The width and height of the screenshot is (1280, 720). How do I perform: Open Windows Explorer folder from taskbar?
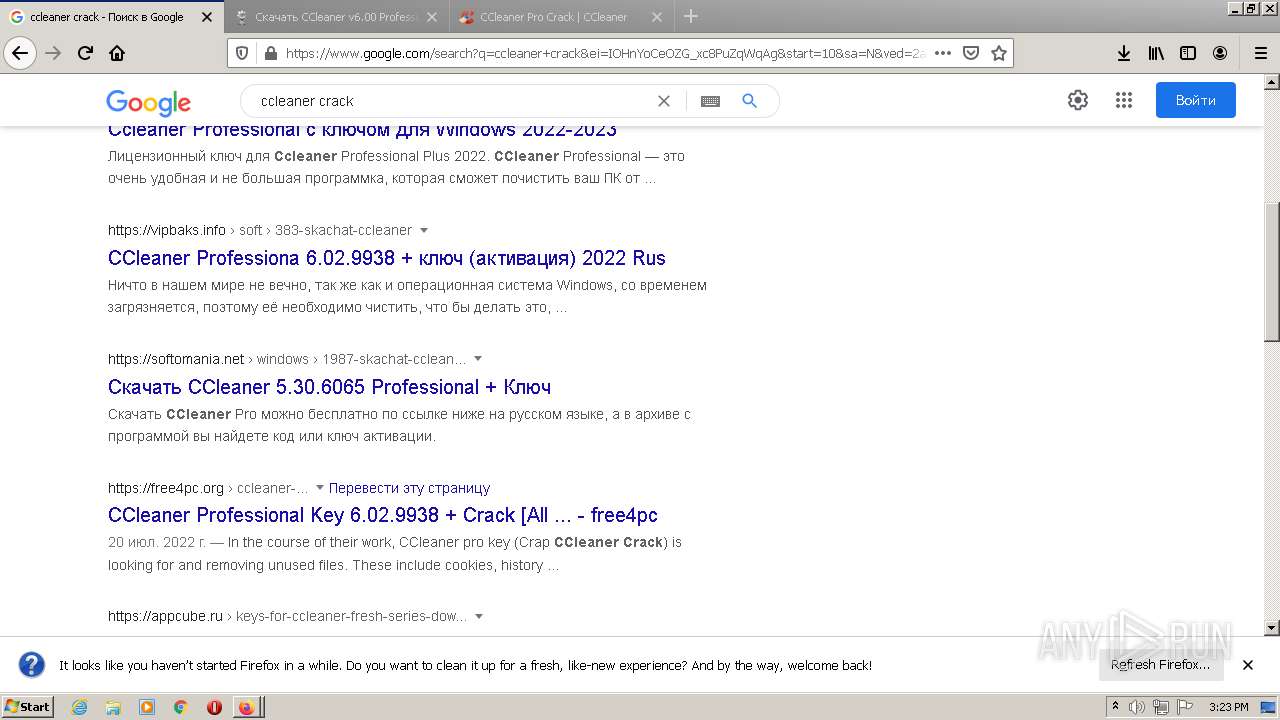coord(113,707)
